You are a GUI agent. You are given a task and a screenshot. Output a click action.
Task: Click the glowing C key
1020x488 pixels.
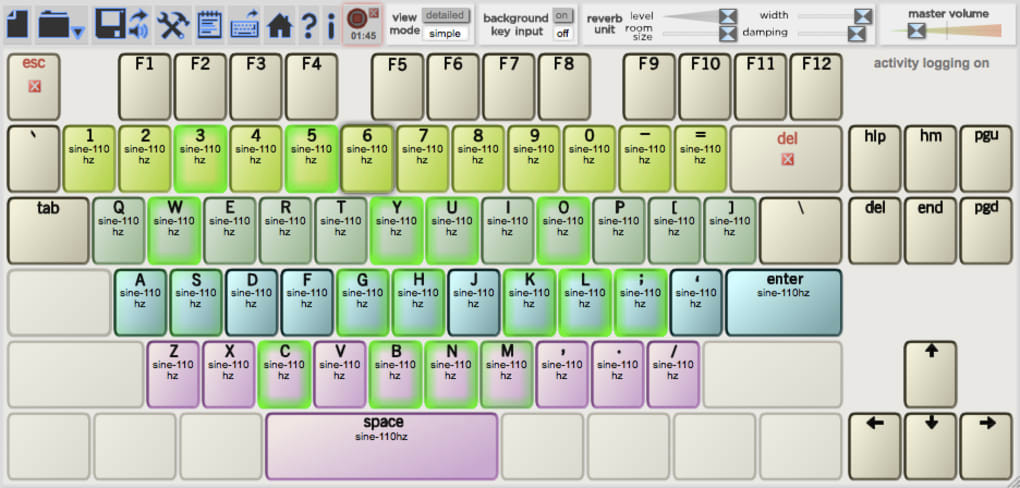coord(284,375)
